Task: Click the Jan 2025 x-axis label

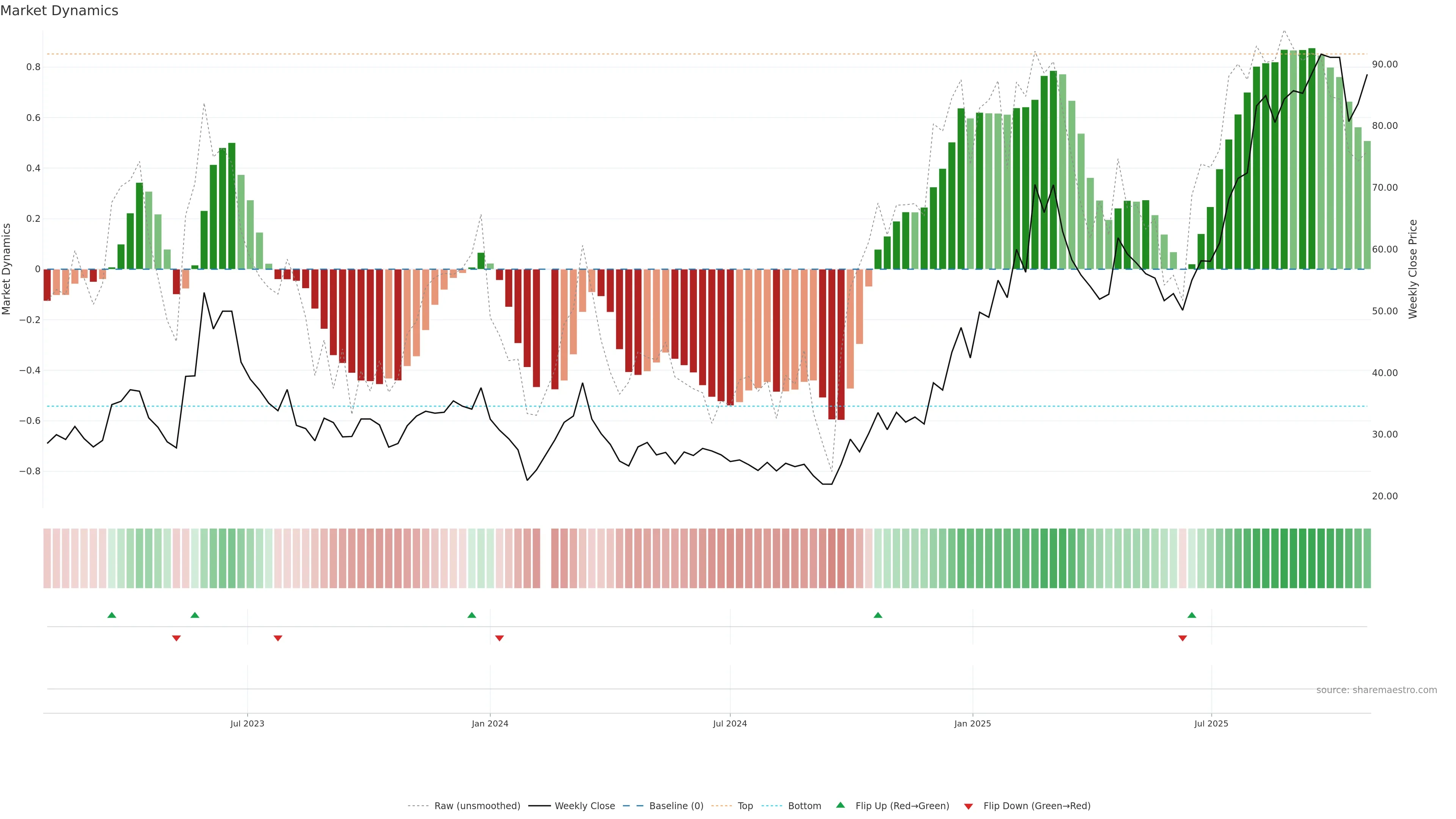Action: pyautogui.click(x=972, y=723)
